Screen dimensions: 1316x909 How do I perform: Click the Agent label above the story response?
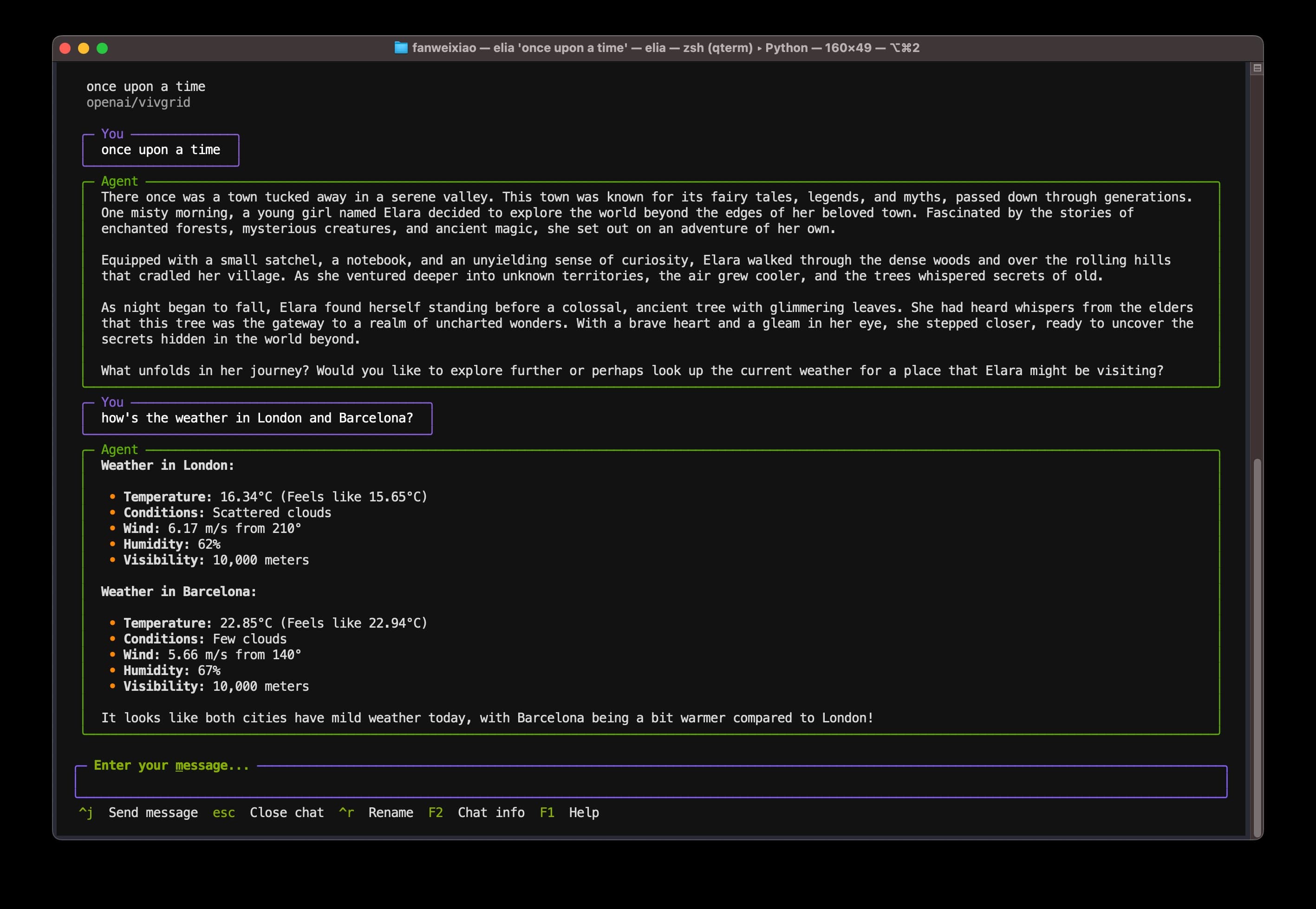point(119,181)
